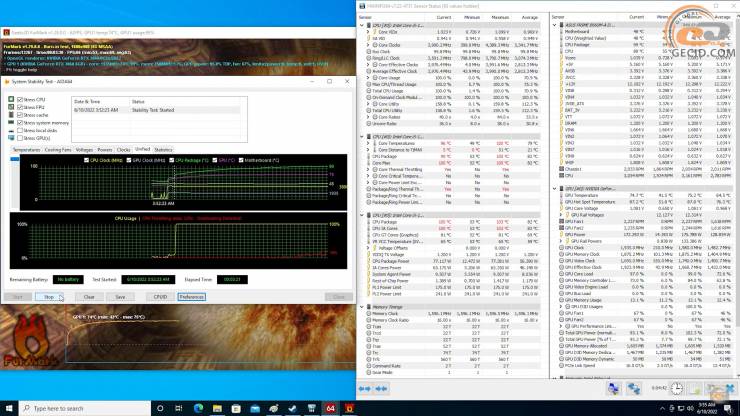Open File Explorer from the taskbar

pos(217,408)
